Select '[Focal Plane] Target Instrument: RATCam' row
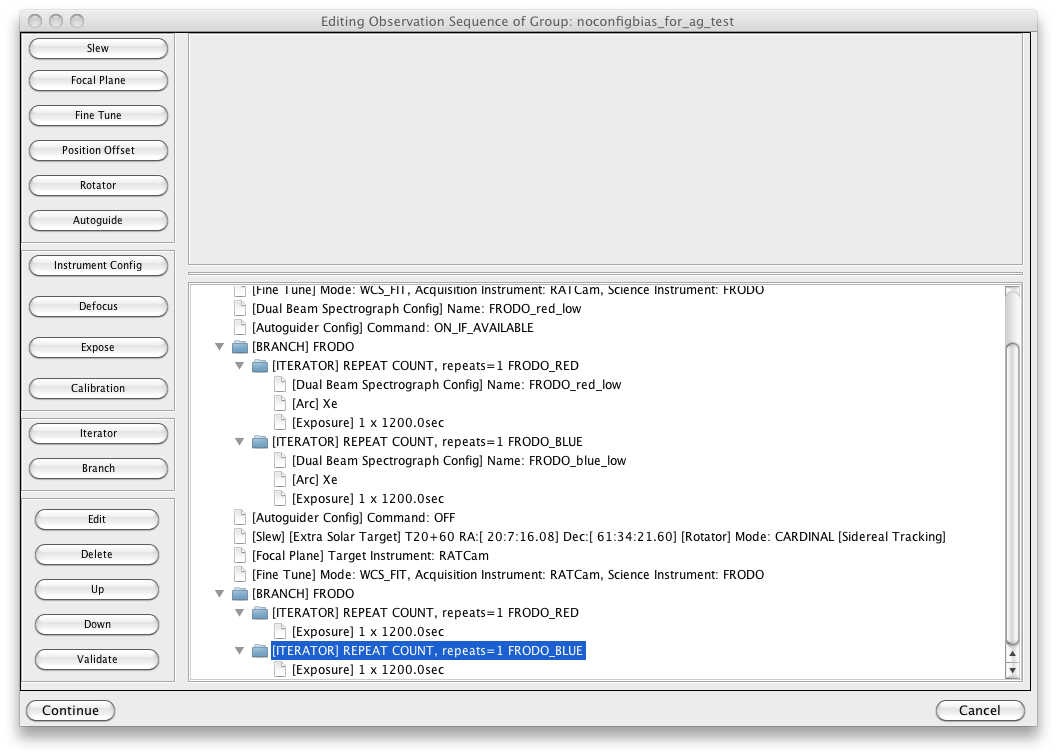 [370, 556]
